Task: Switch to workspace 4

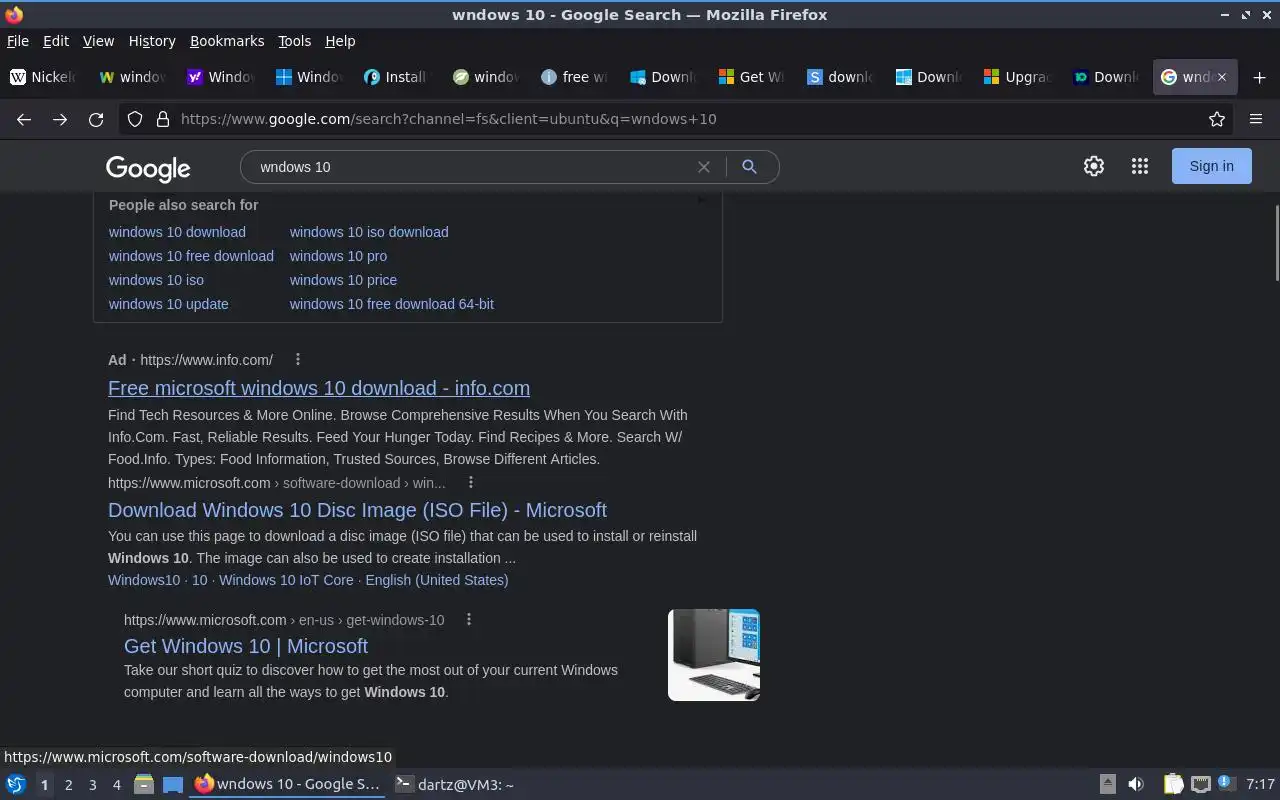Action: (116, 785)
